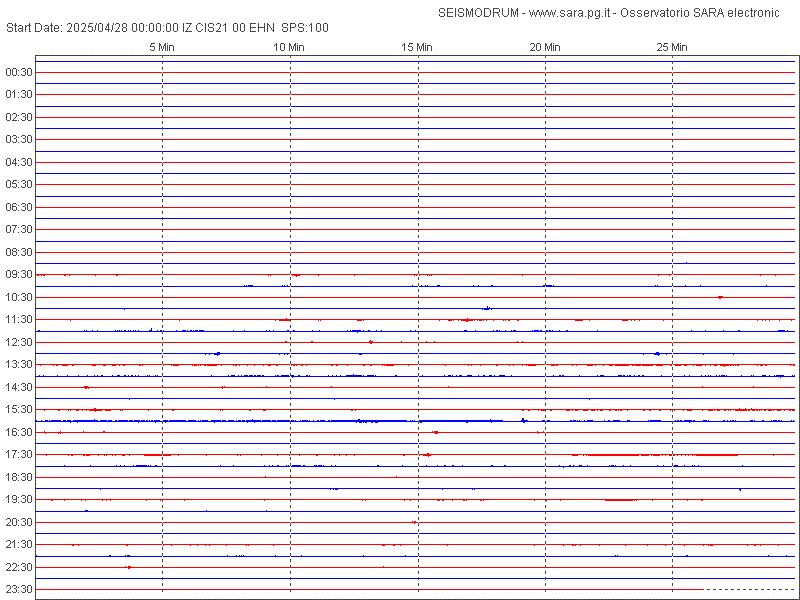Click the SPS:100 sampling rate text

[x=305, y=28]
